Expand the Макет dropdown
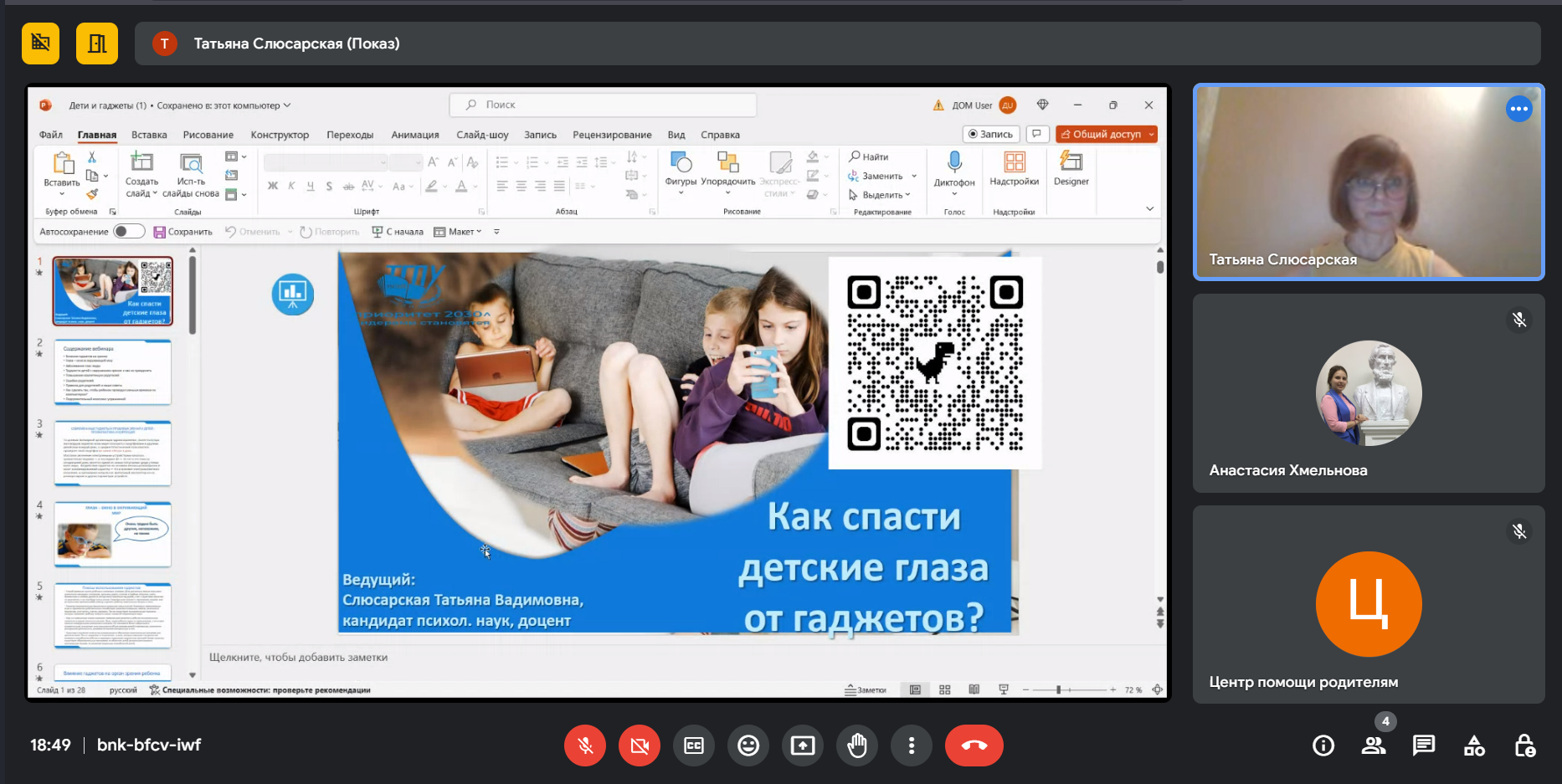The image size is (1562, 784). [x=459, y=232]
